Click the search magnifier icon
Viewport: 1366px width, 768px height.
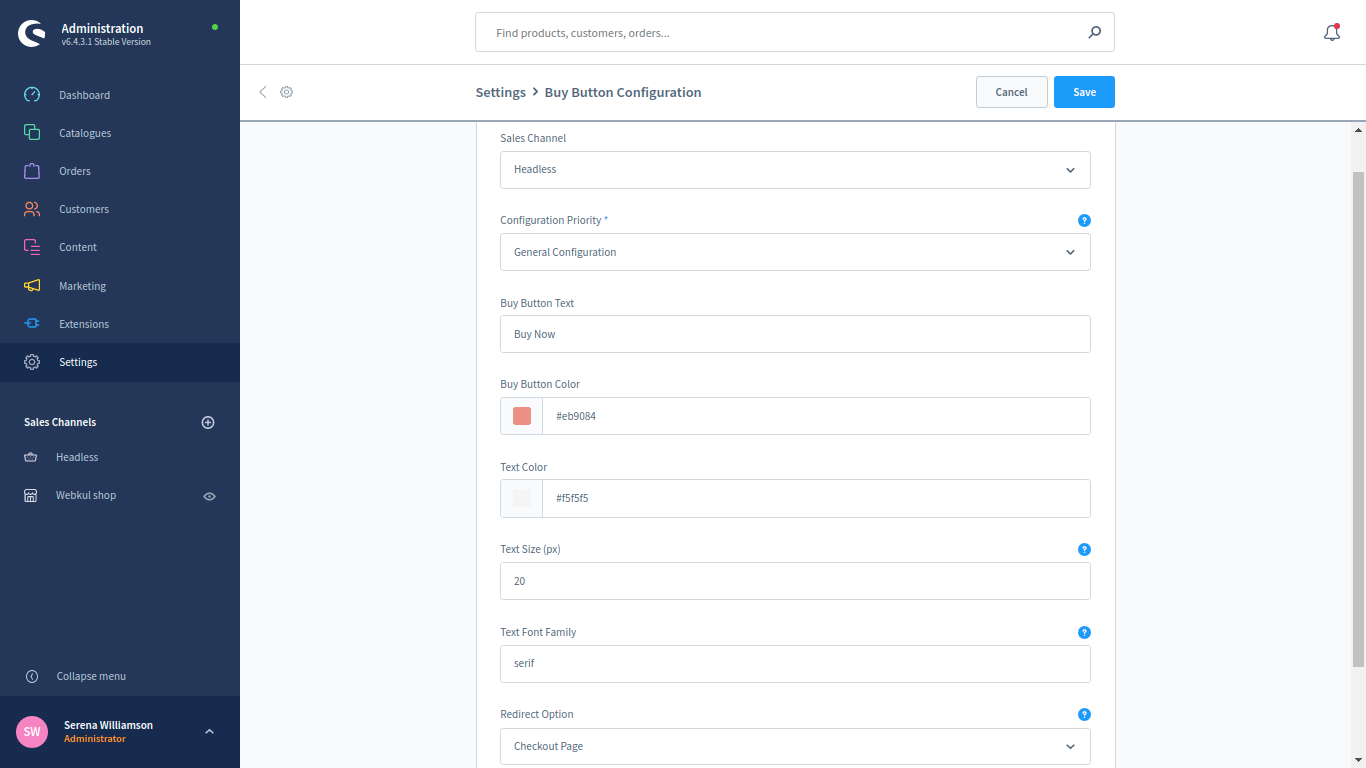1094,32
